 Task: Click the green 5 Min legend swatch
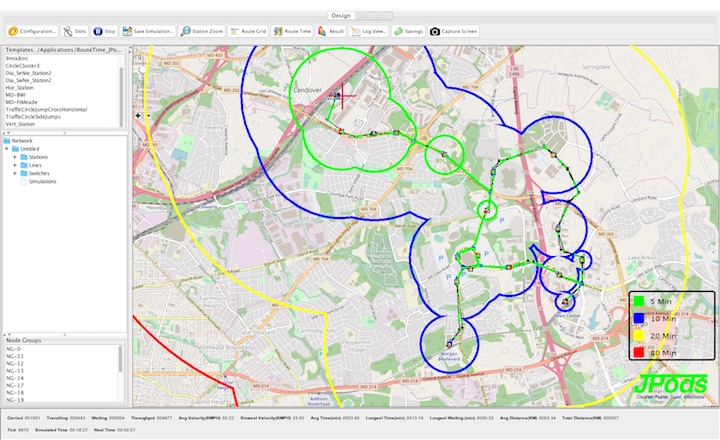[637, 300]
